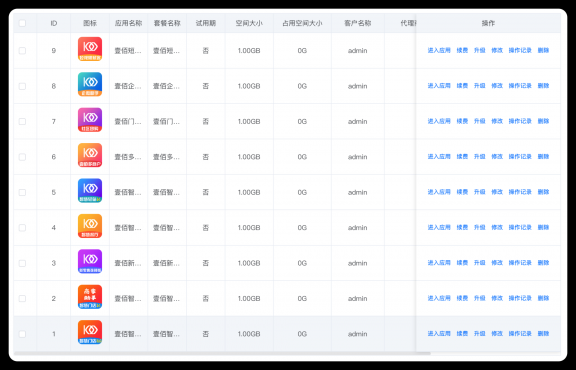
Task: Click the 操作 column header
Action: [x=488, y=23]
